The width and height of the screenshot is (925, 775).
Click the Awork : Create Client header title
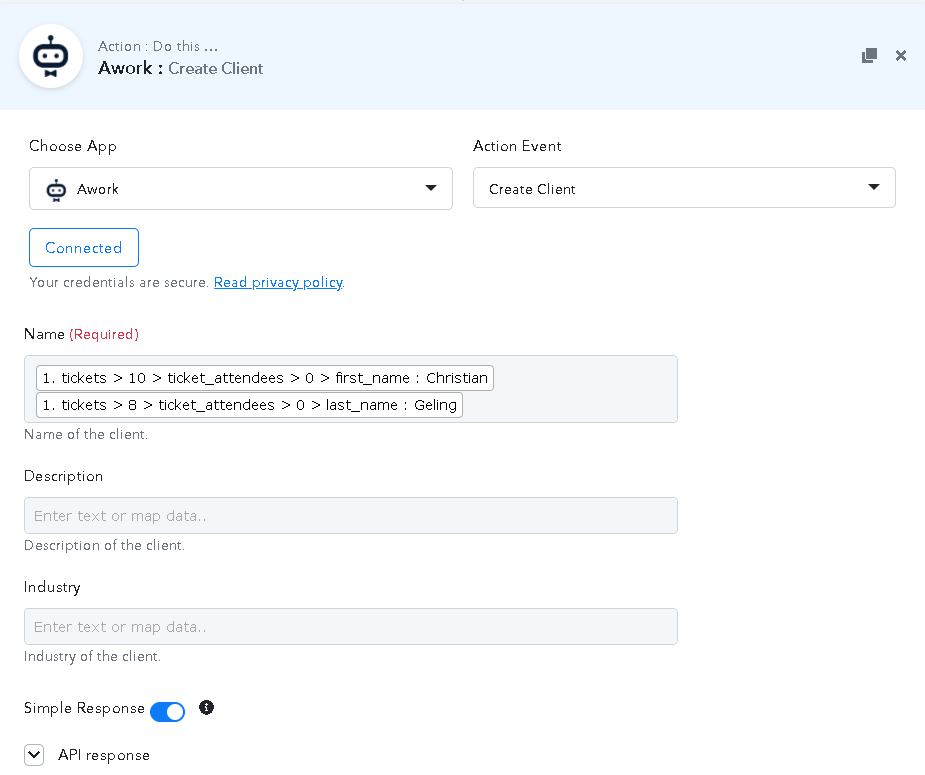click(x=181, y=68)
